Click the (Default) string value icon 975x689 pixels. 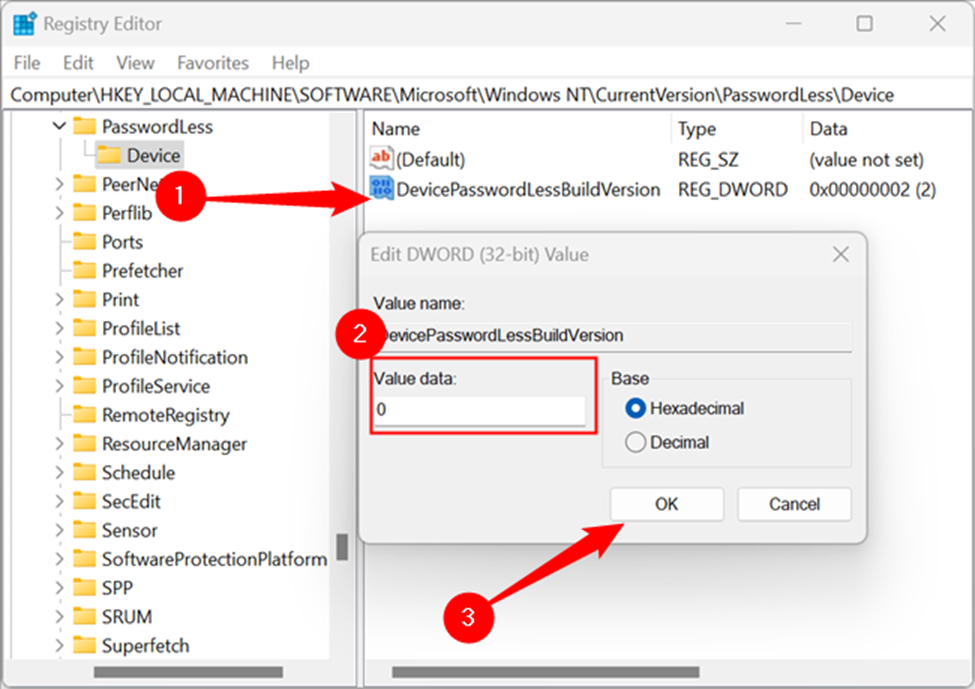[x=381, y=158]
